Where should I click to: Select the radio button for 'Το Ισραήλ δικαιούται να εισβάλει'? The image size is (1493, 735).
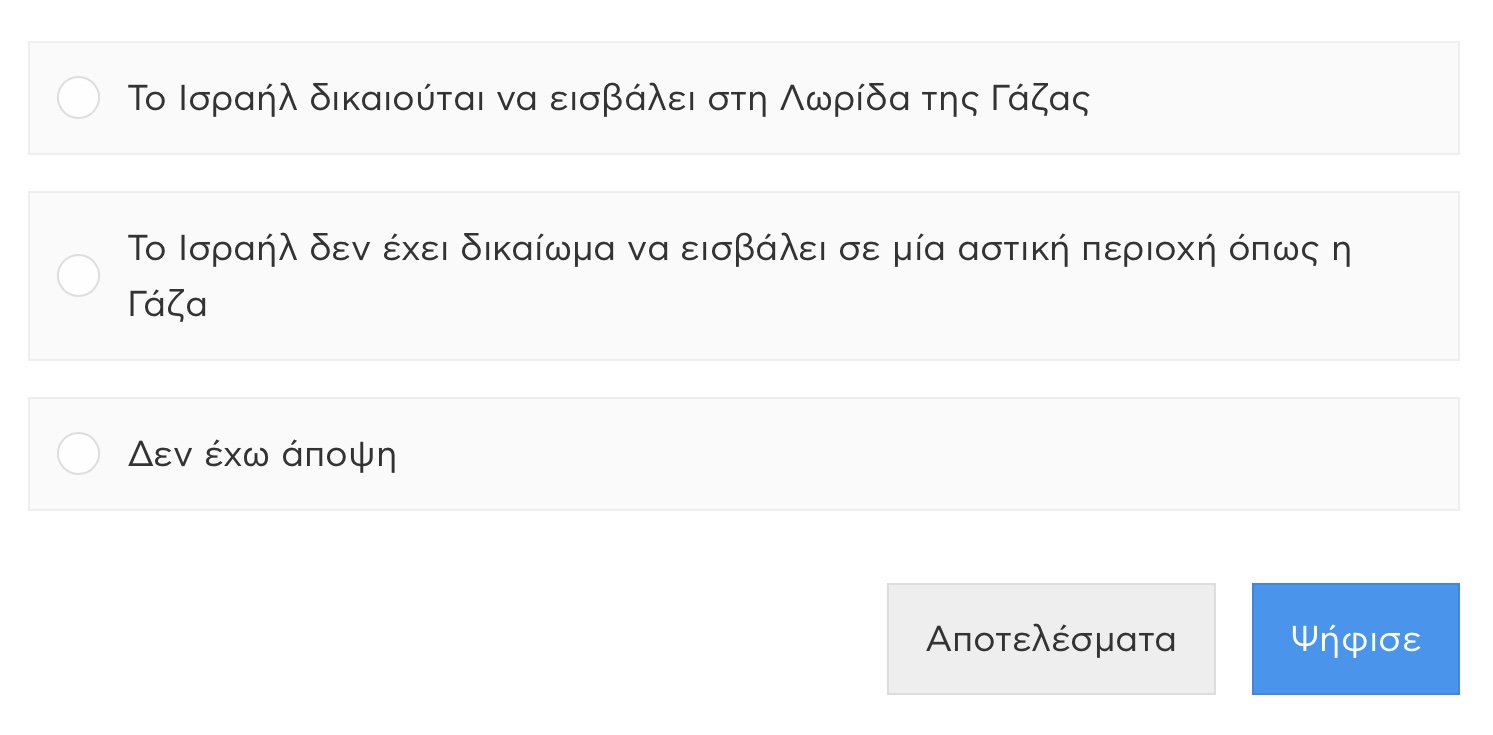coord(78,98)
